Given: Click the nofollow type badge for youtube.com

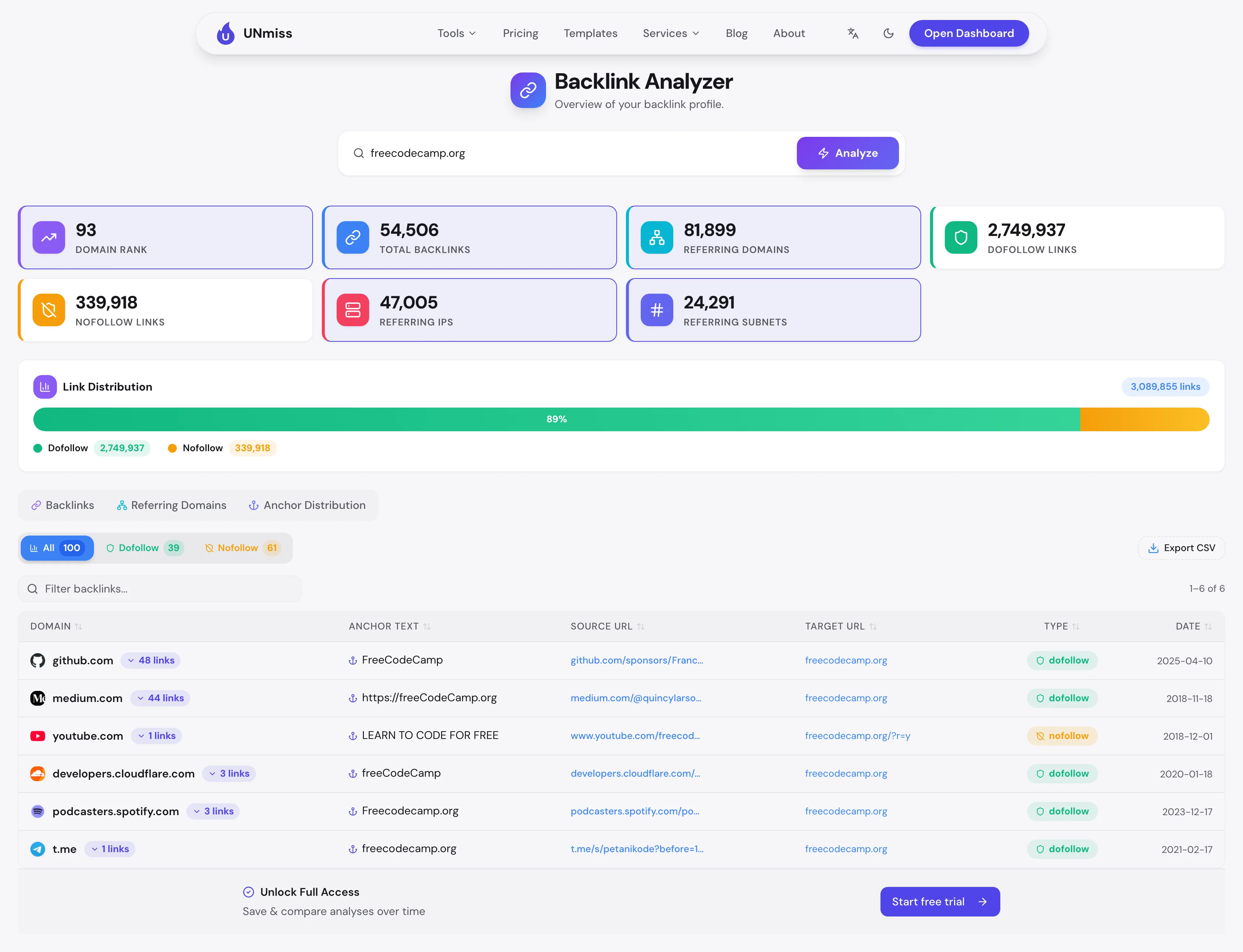Looking at the screenshot, I should pyautogui.click(x=1062, y=736).
